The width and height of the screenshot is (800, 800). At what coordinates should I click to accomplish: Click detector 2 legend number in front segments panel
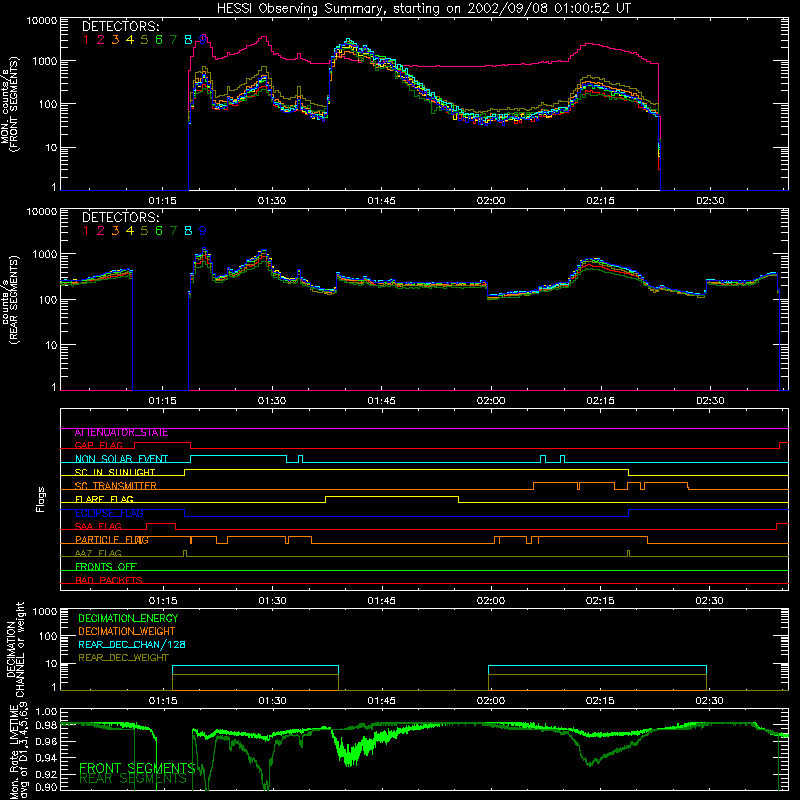(x=101, y=40)
